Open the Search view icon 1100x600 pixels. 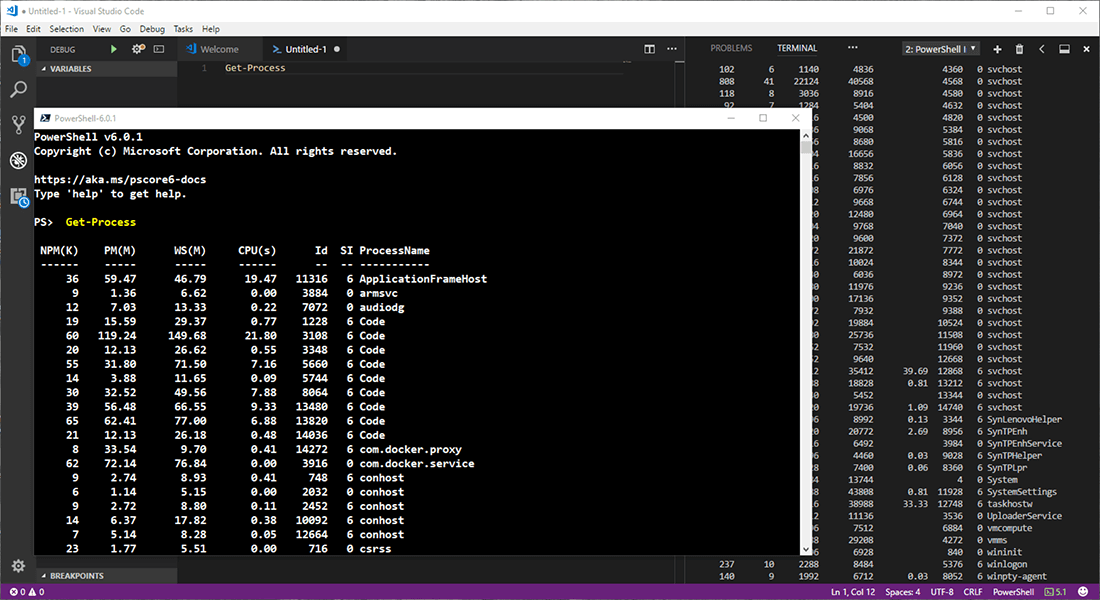[18, 90]
